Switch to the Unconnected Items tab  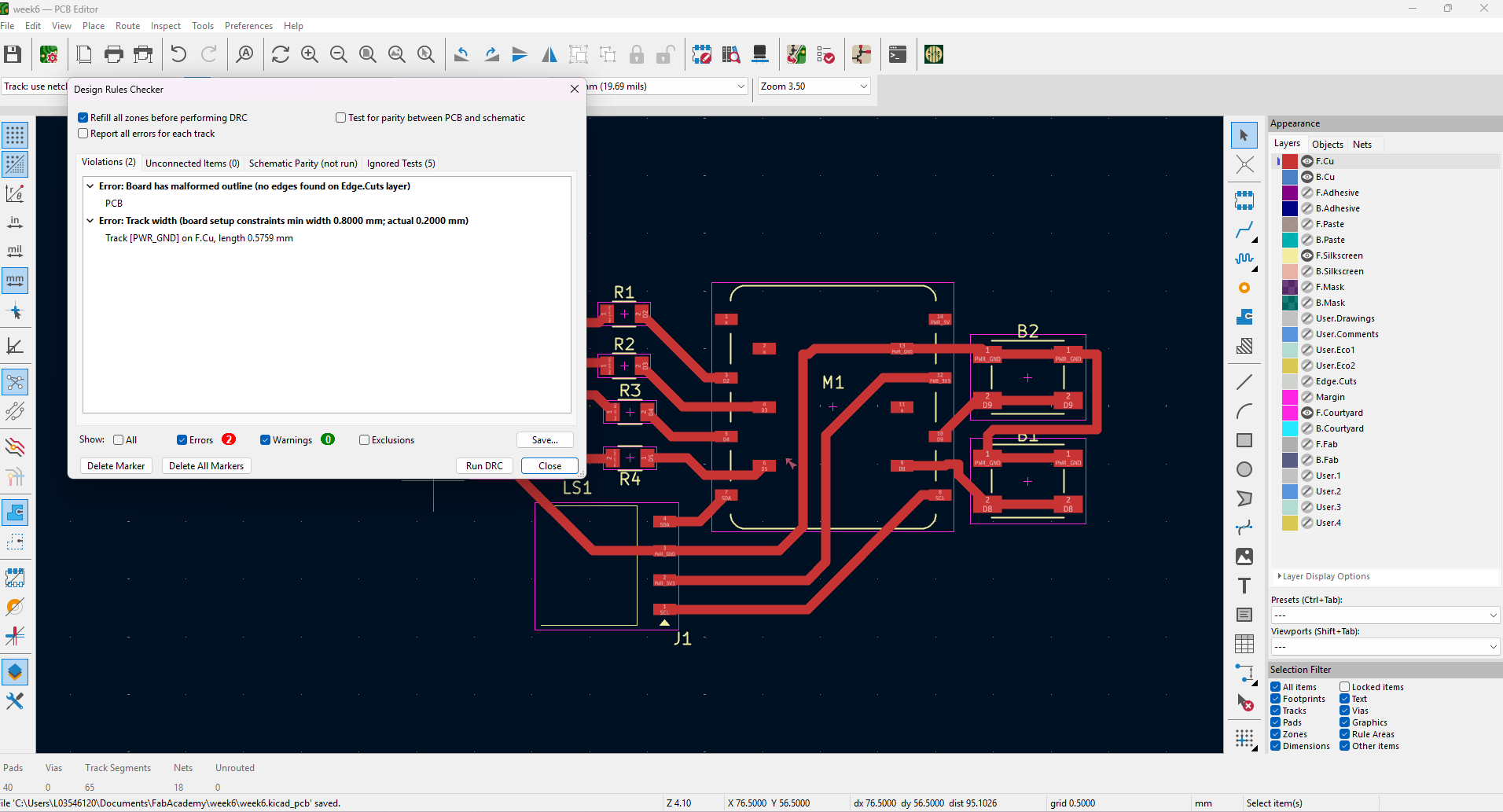pyautogui.click(x=192, y=164)
